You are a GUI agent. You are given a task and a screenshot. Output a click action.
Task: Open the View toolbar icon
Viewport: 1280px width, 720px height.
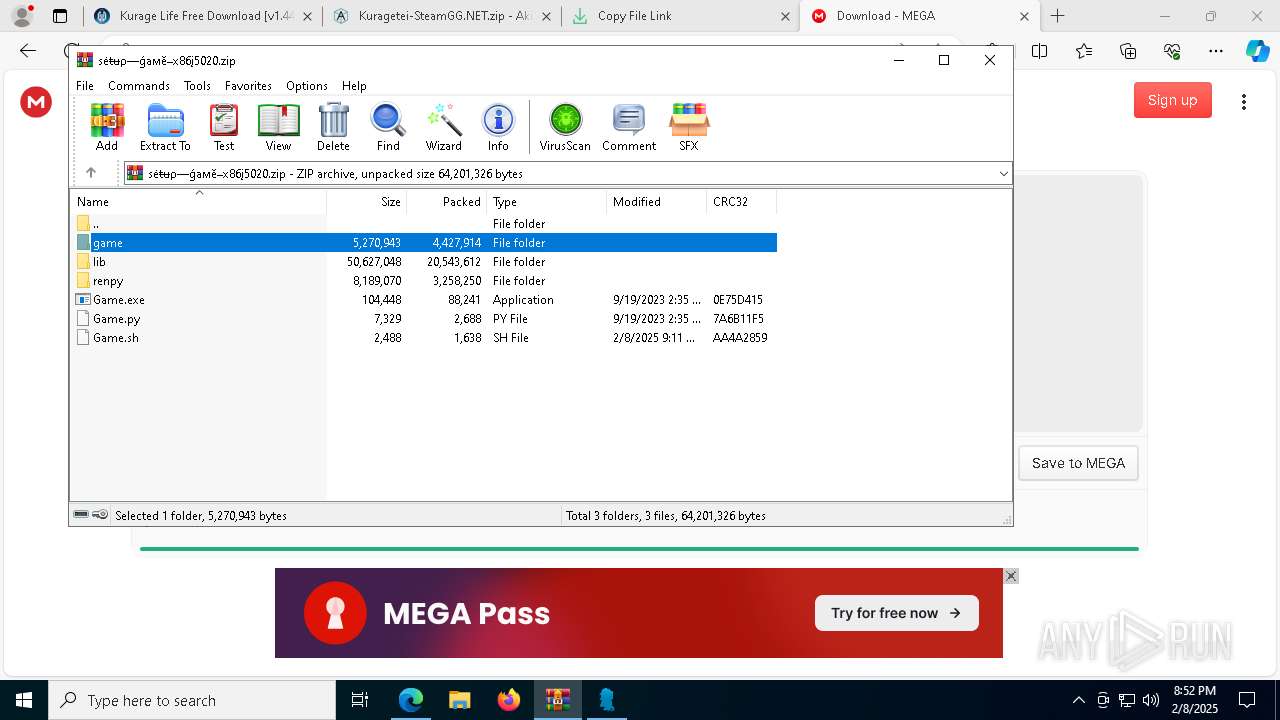click(x=278, y=127)
